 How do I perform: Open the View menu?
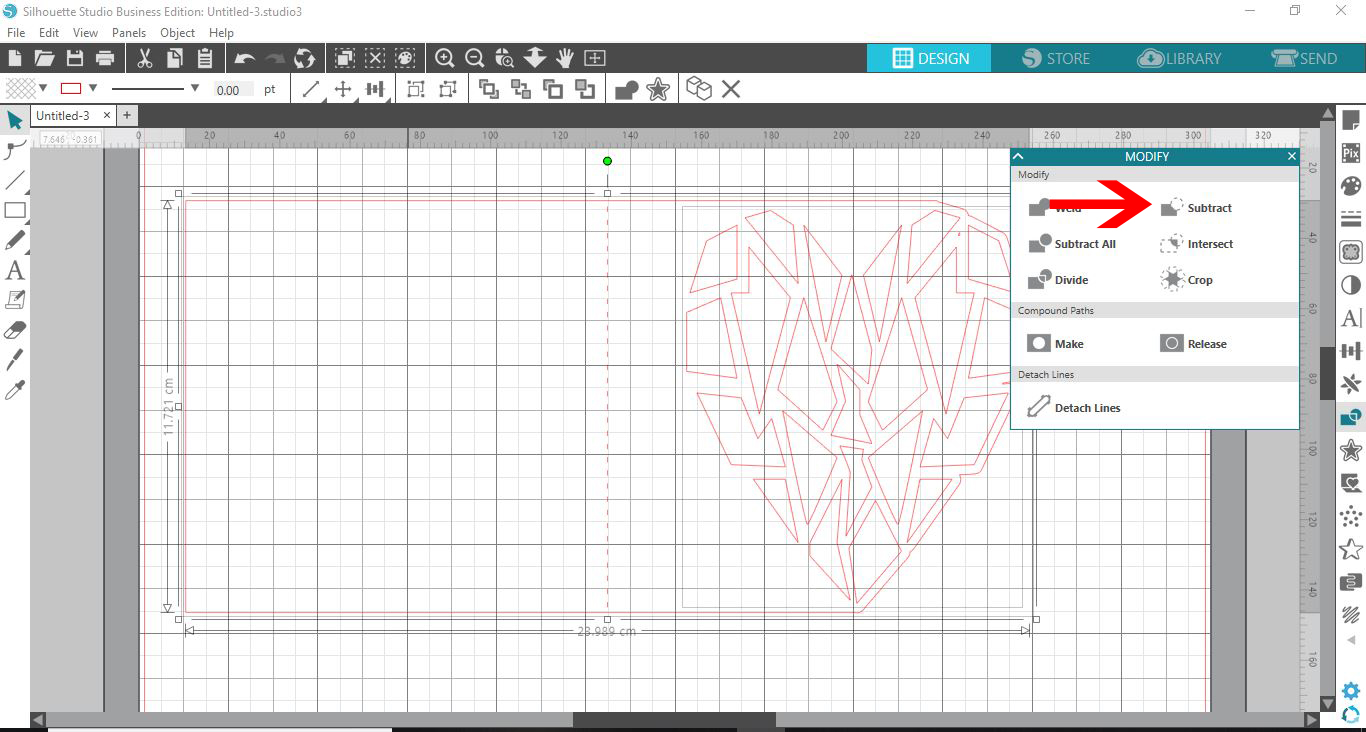pos(85,33)
